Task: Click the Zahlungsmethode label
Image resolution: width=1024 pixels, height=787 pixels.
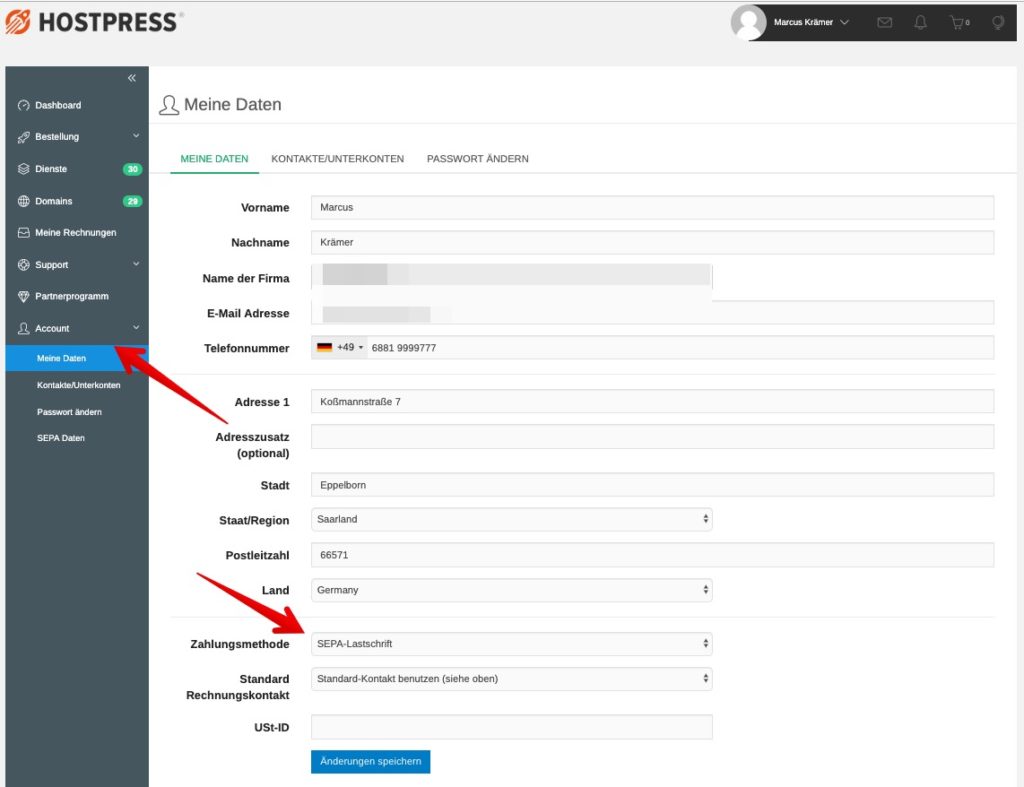Action: click(x=240, y=644)
